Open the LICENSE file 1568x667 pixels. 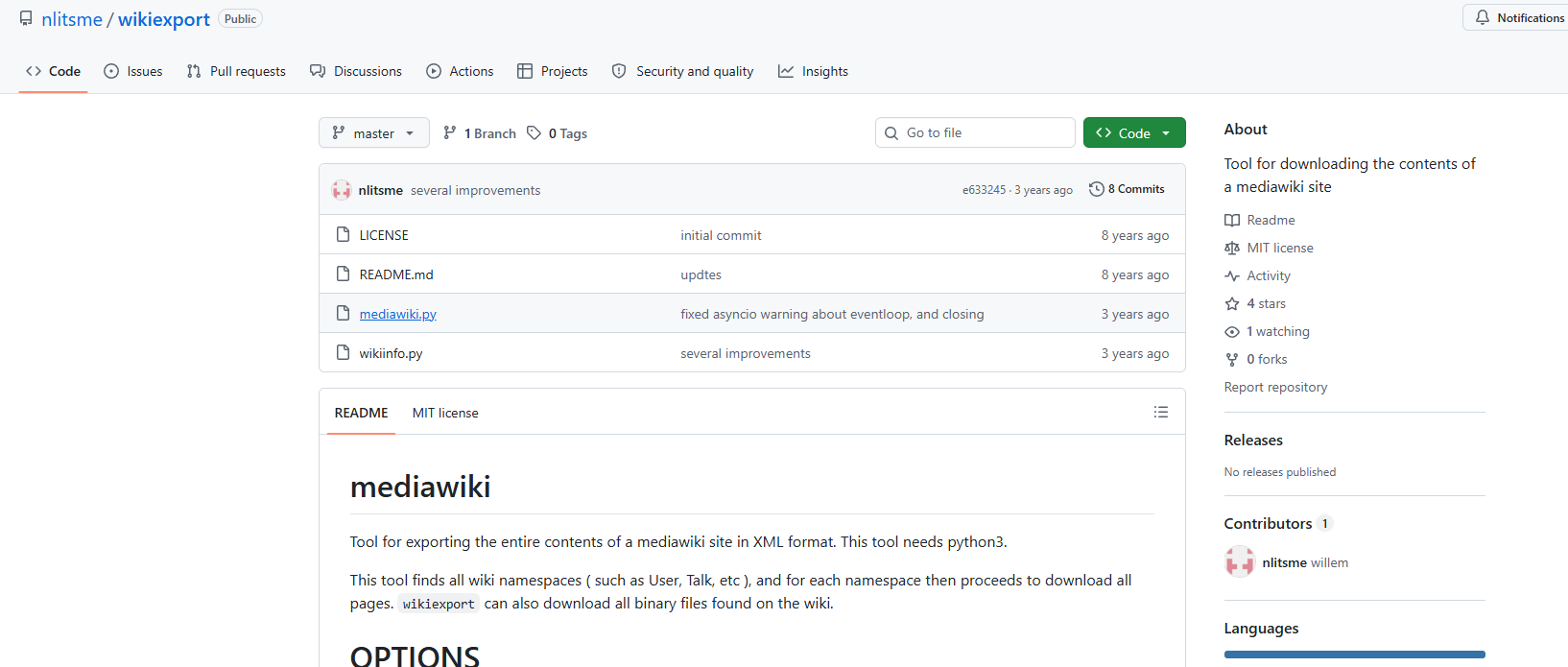coord(384,235)
